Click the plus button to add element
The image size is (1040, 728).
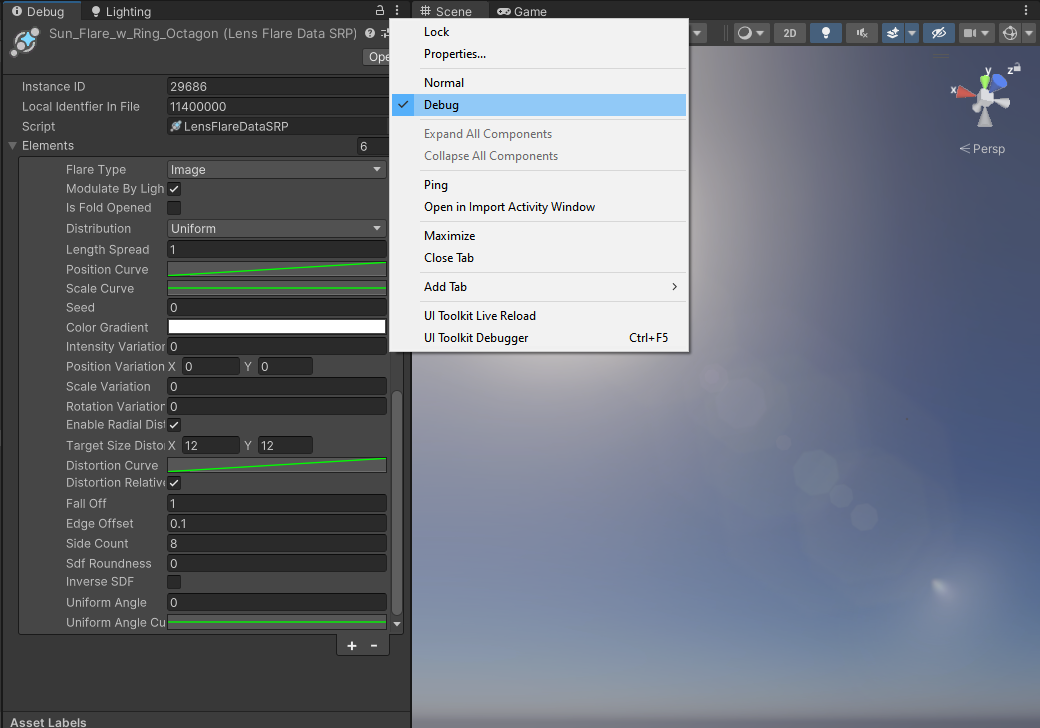point(351,645)
